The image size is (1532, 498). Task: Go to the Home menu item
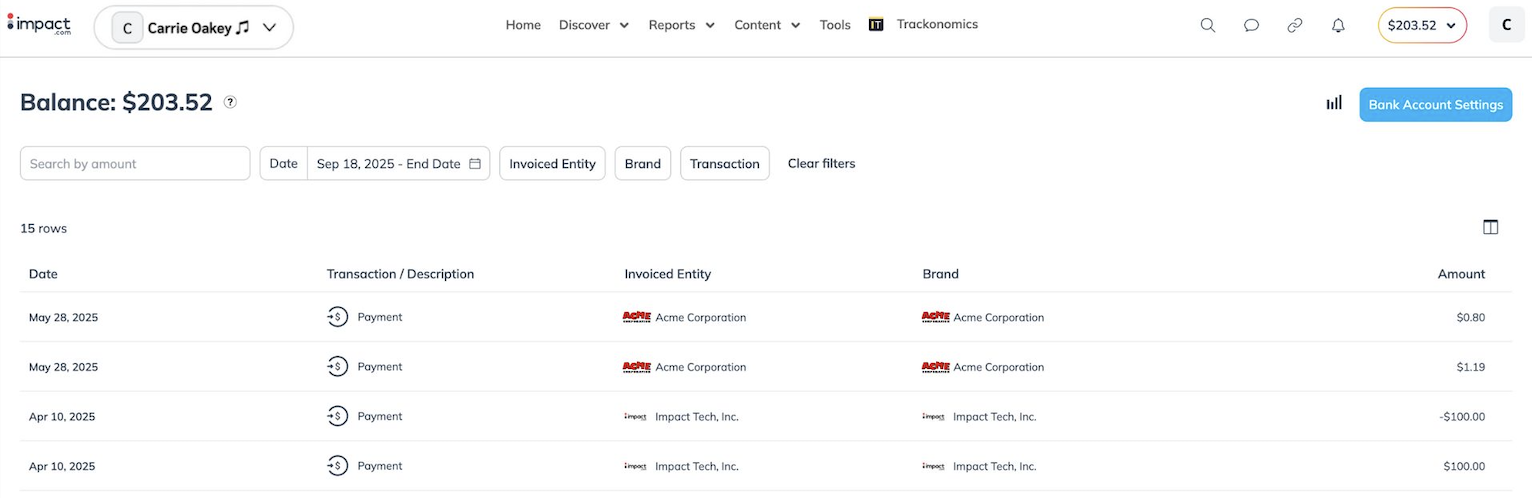click(x=523, y=25)
